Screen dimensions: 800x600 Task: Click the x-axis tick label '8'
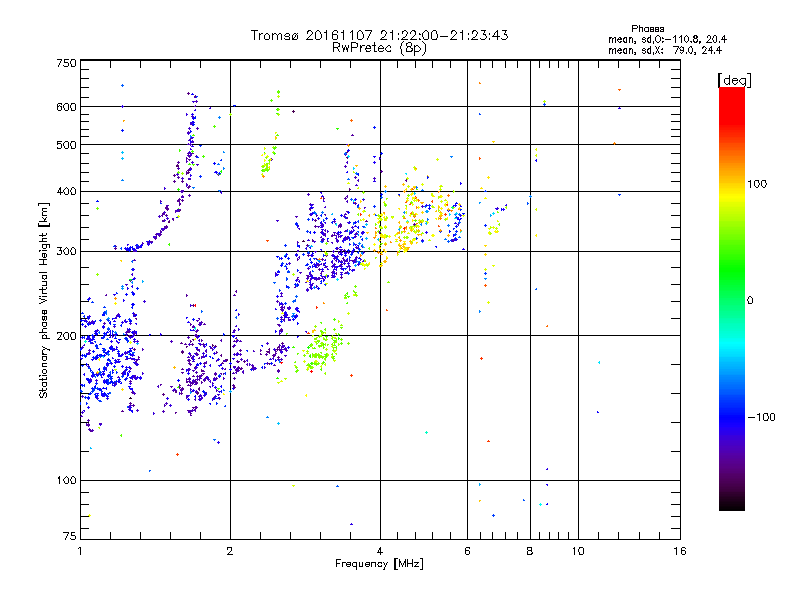click(x=530, y=551)
